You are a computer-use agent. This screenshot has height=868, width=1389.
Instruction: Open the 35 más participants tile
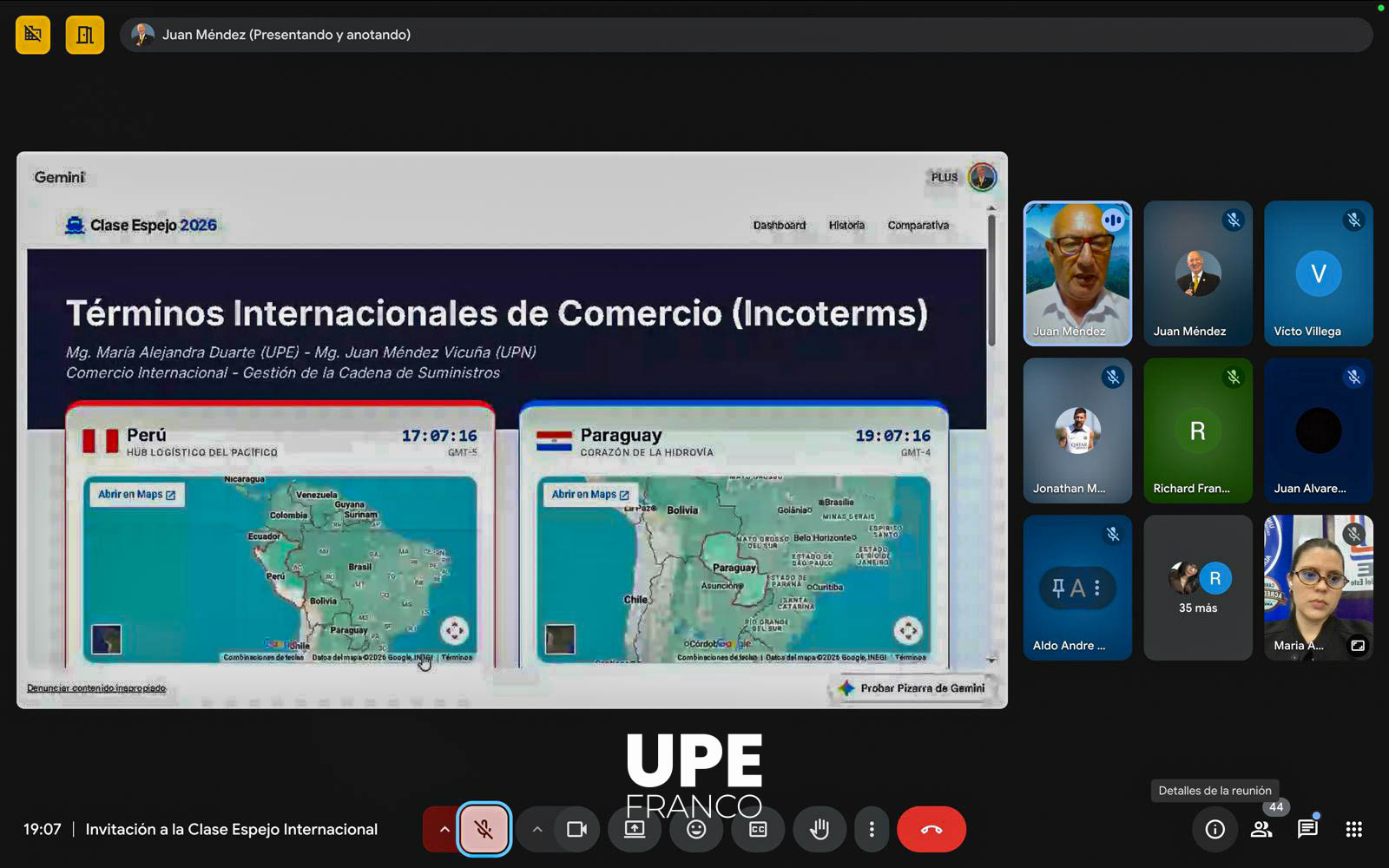(1198, 588)
